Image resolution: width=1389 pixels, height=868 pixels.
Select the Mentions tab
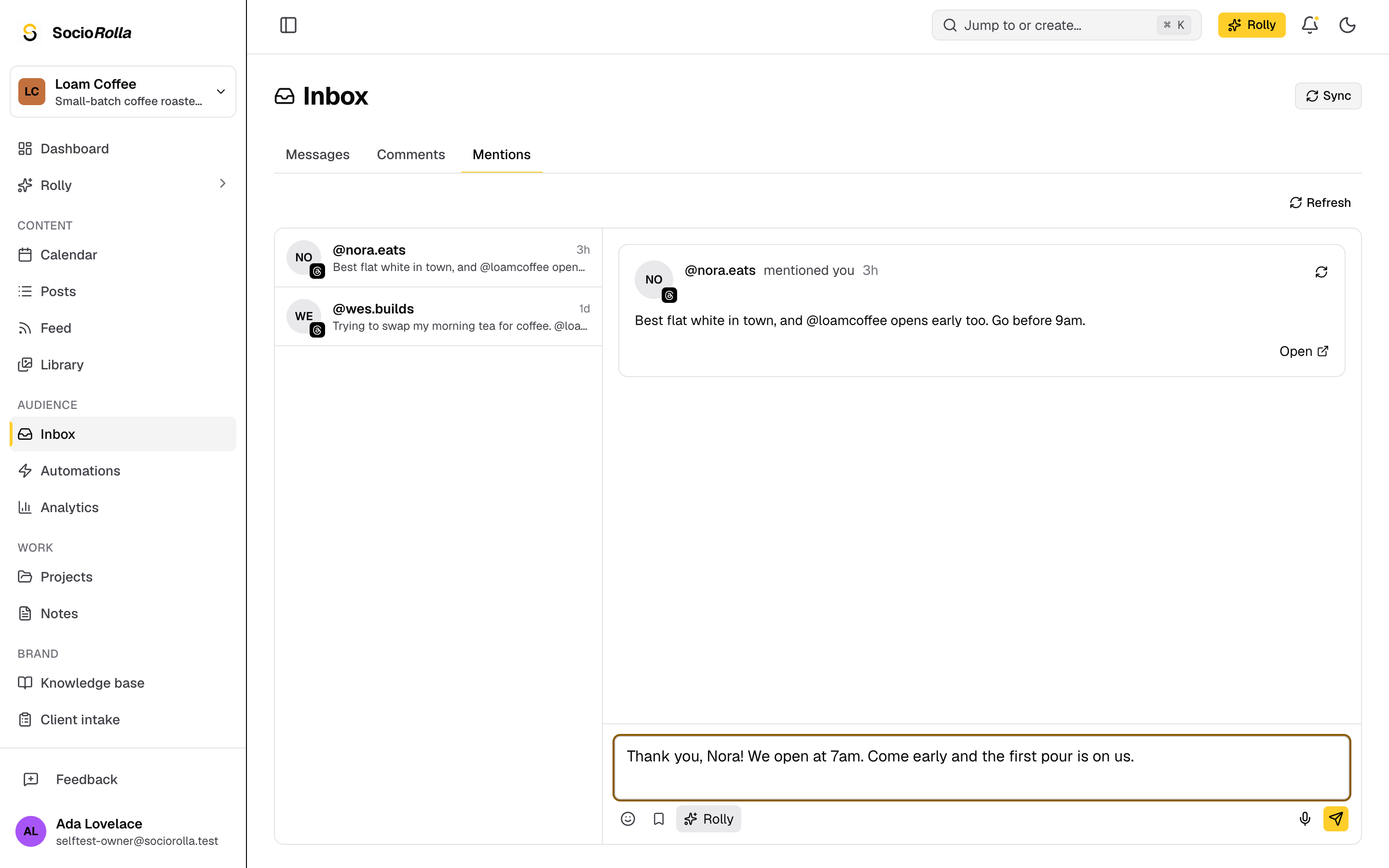(502, 154)
